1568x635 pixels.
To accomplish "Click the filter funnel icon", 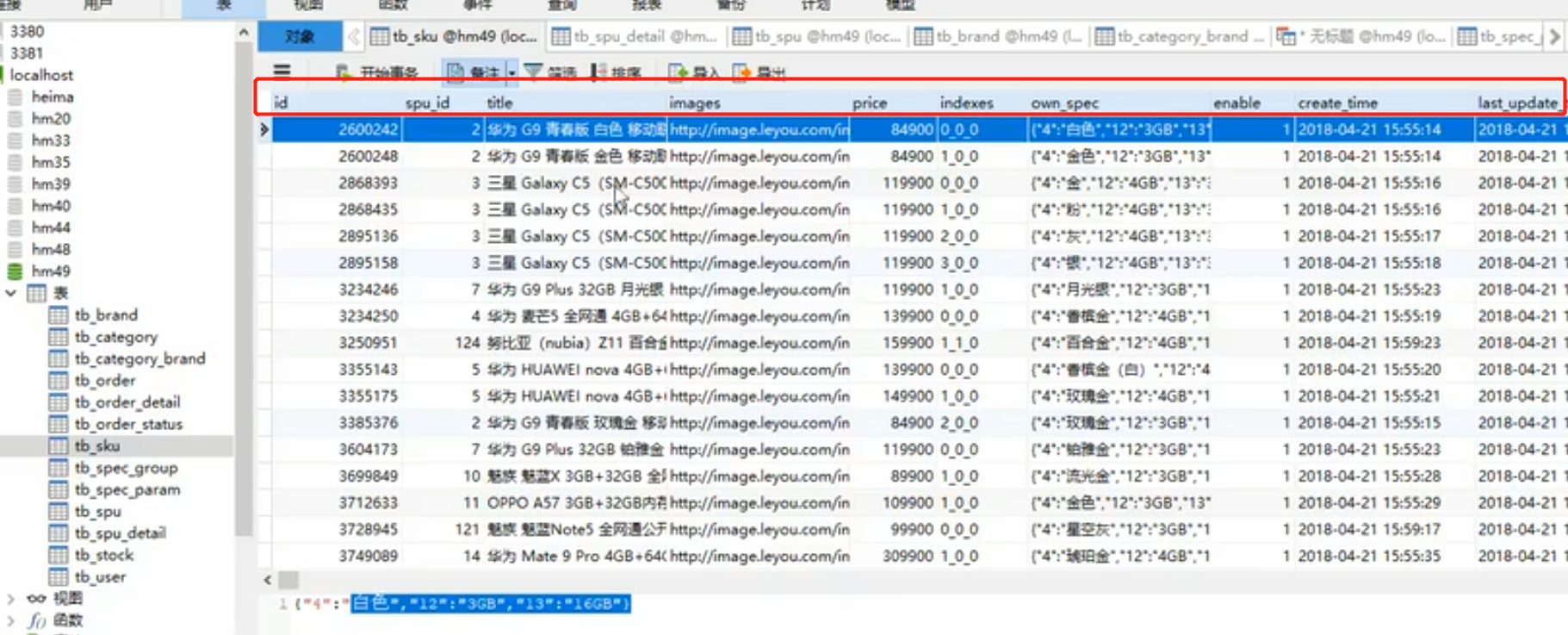I will click(533, 72).
